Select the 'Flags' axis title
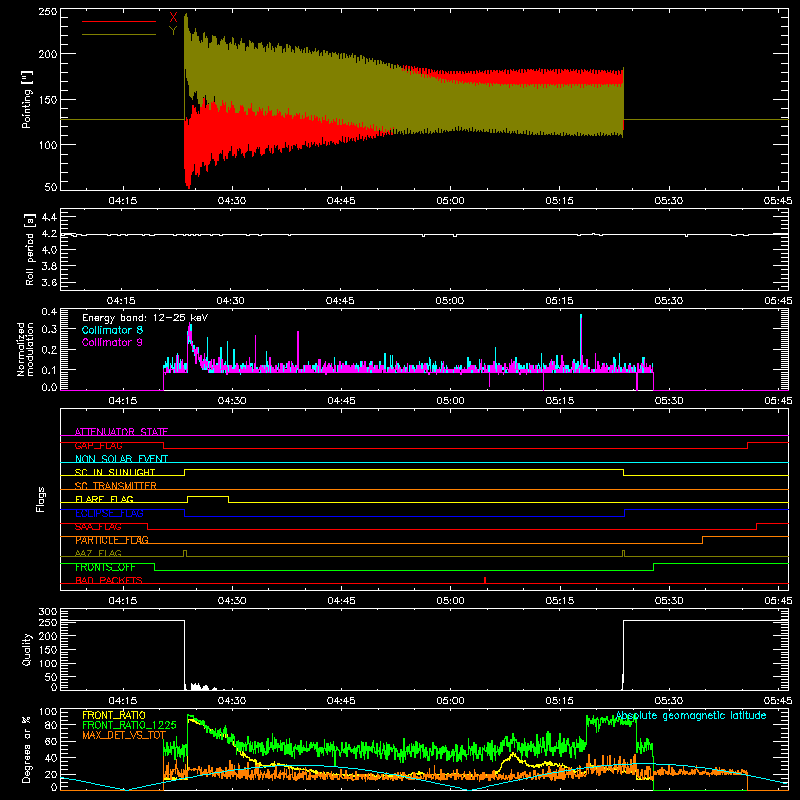 [40, 499]
